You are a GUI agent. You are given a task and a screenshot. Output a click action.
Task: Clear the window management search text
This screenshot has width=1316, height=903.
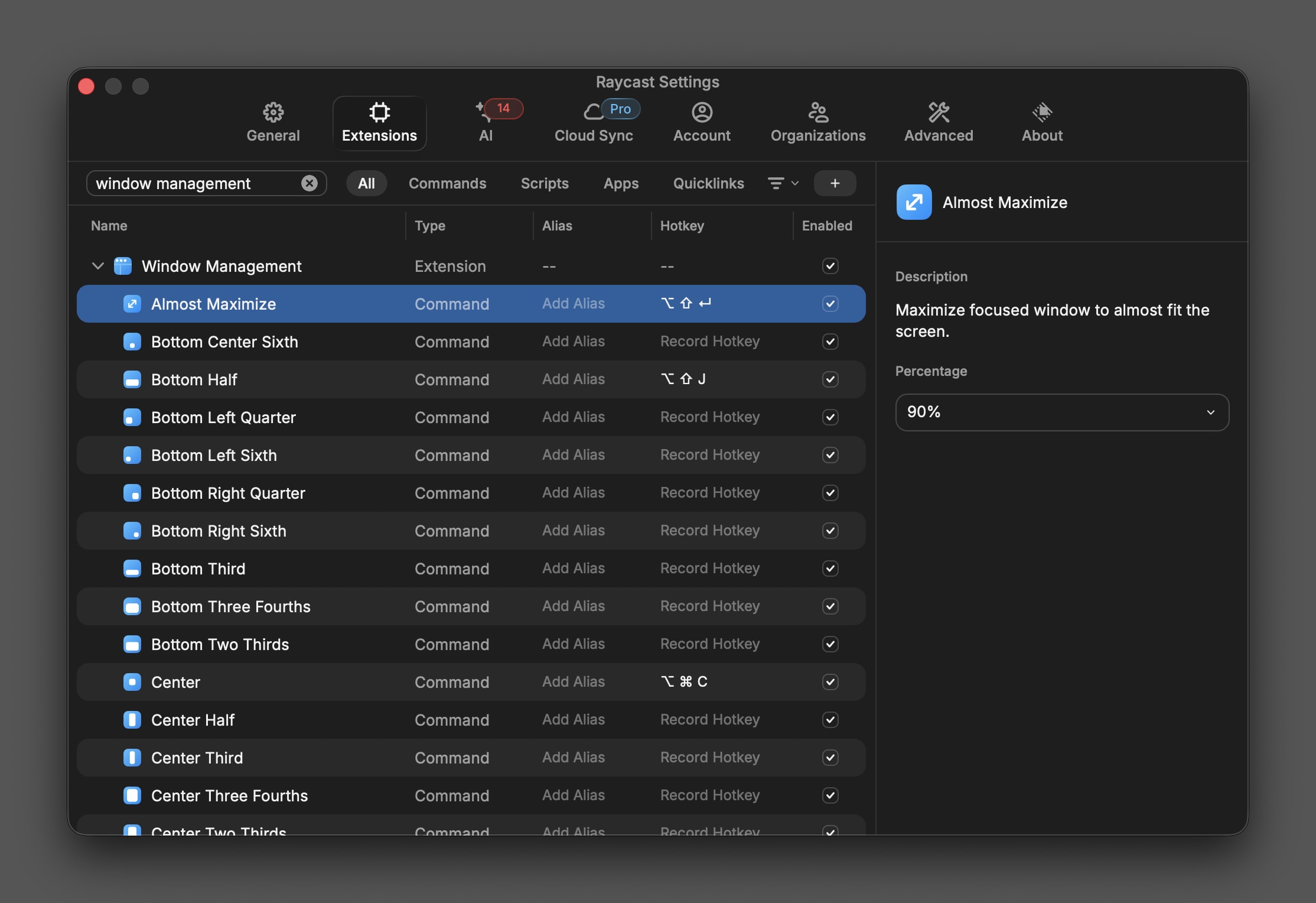pyautogui.click(x=310, y=183)
